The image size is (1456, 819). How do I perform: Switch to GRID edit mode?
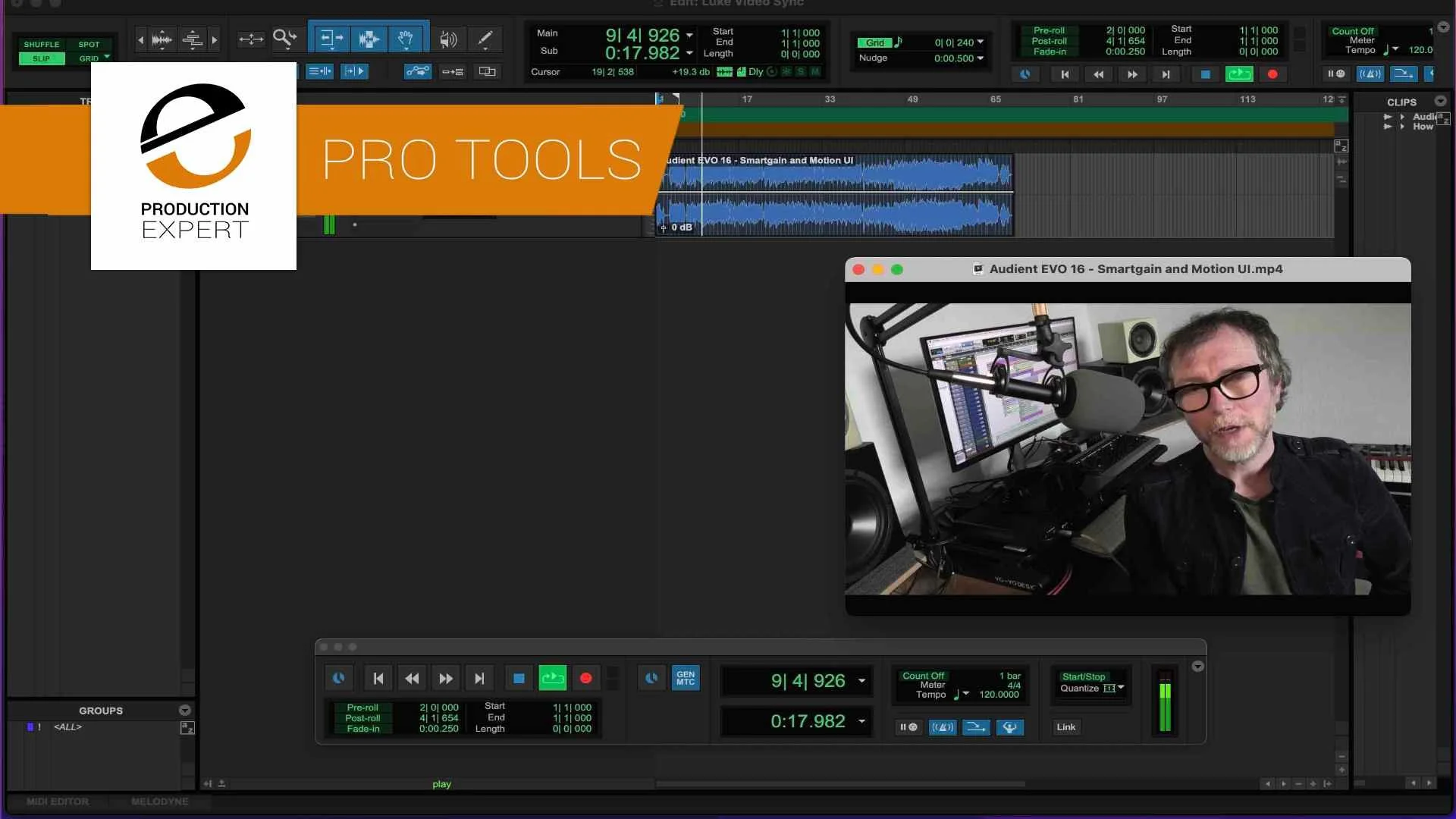coord(89,58)
